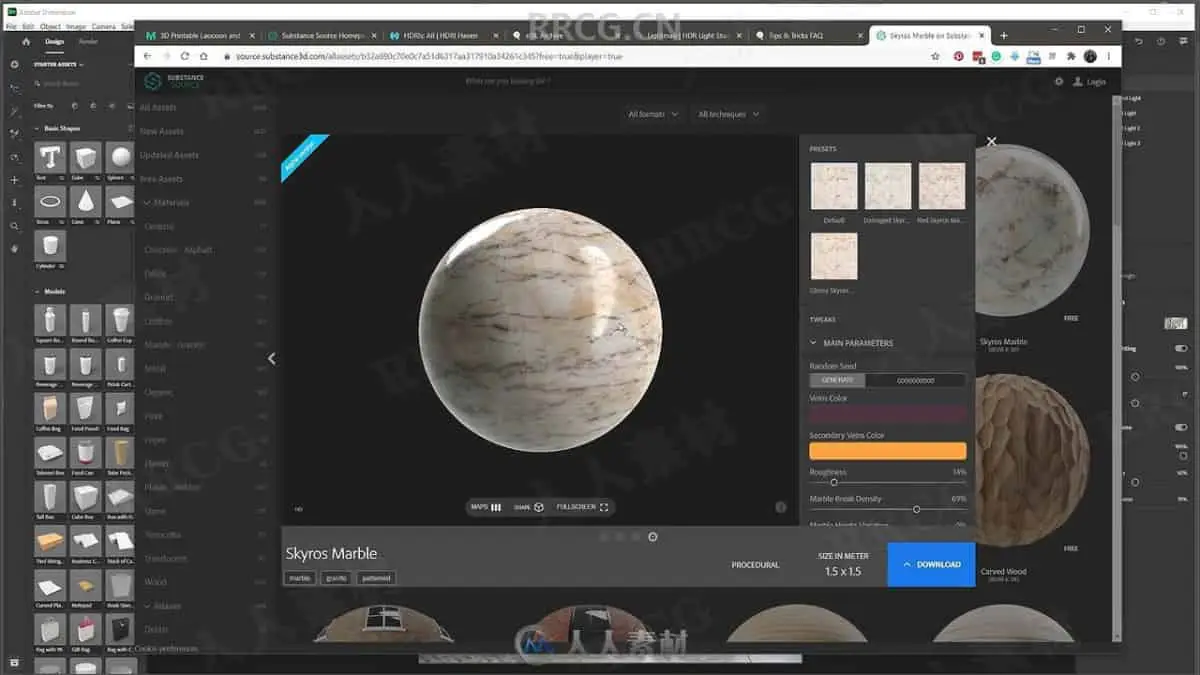This screenshot has height=675, width=1200.
Task: Click the patterned tag
Action: (x=376, y=578)
